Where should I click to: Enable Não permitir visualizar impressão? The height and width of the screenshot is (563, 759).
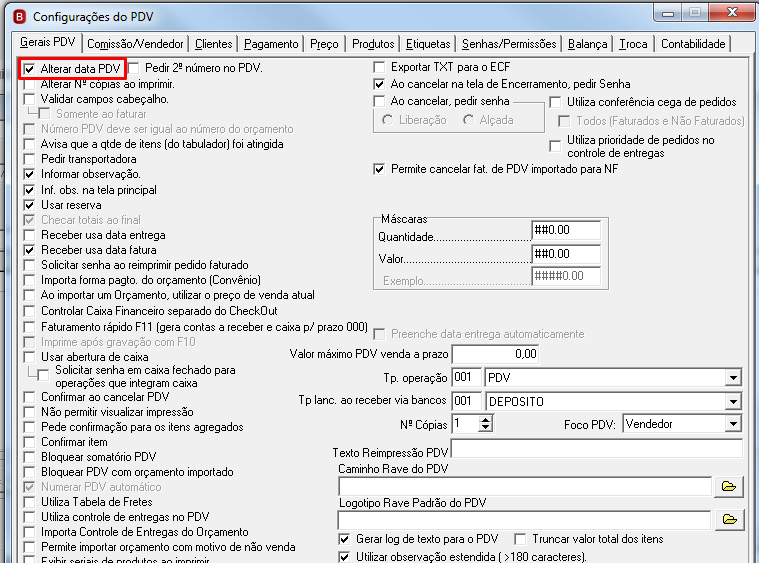(x=30, y=412)
